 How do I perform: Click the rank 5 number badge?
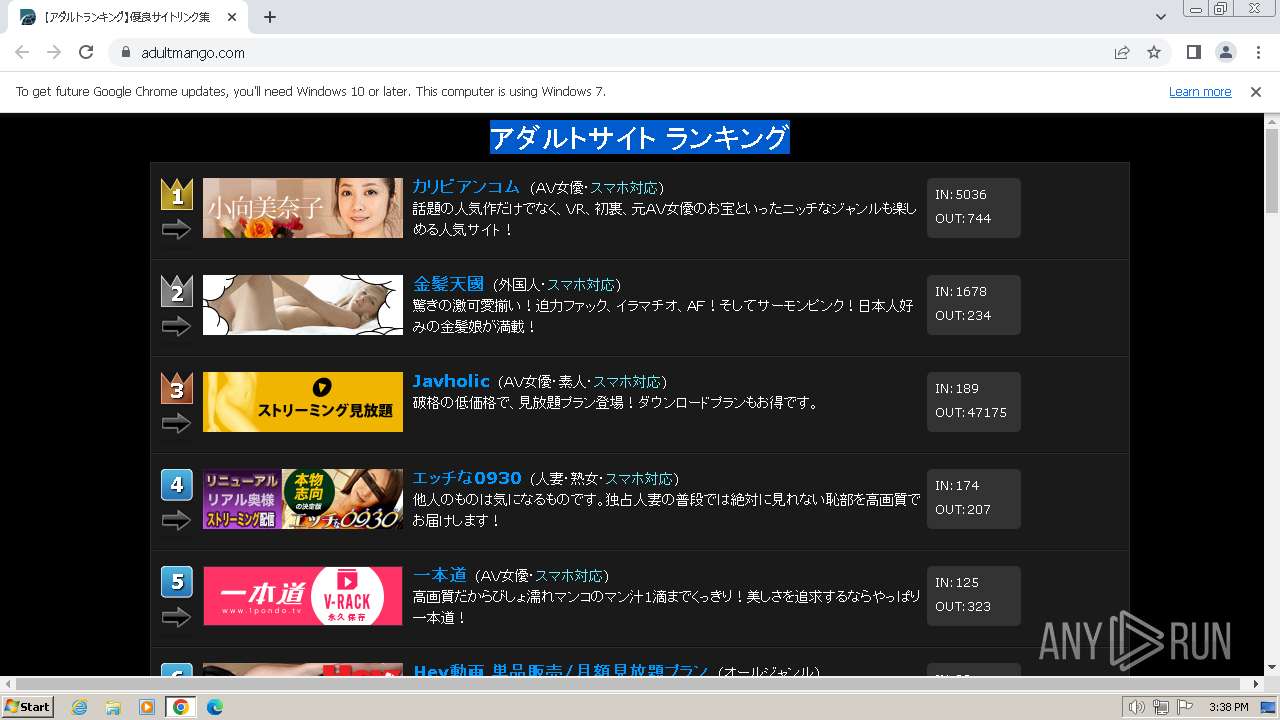click(x=177, y=582)
